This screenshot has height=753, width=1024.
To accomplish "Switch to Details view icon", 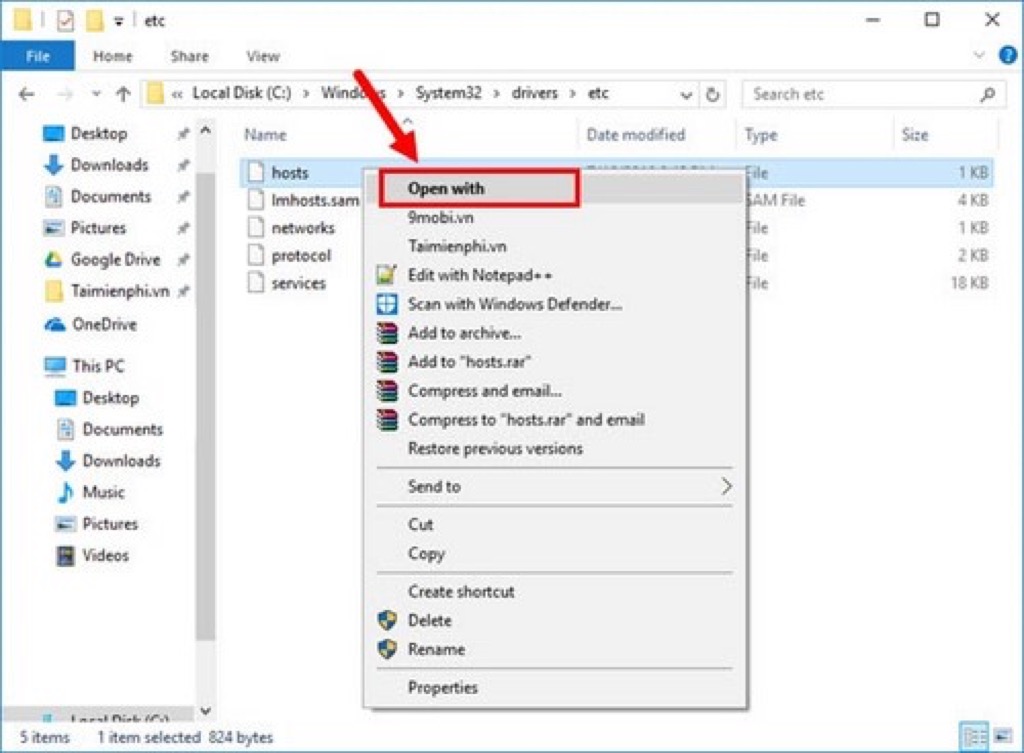I will click(974, 737).
